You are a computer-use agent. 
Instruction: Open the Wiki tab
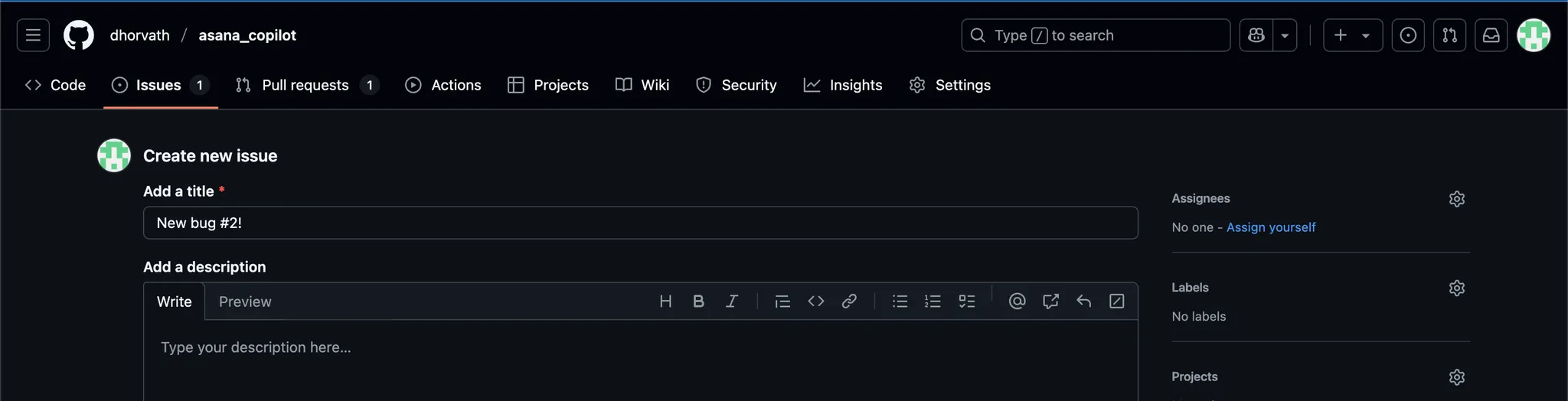(x=642, y=85)
